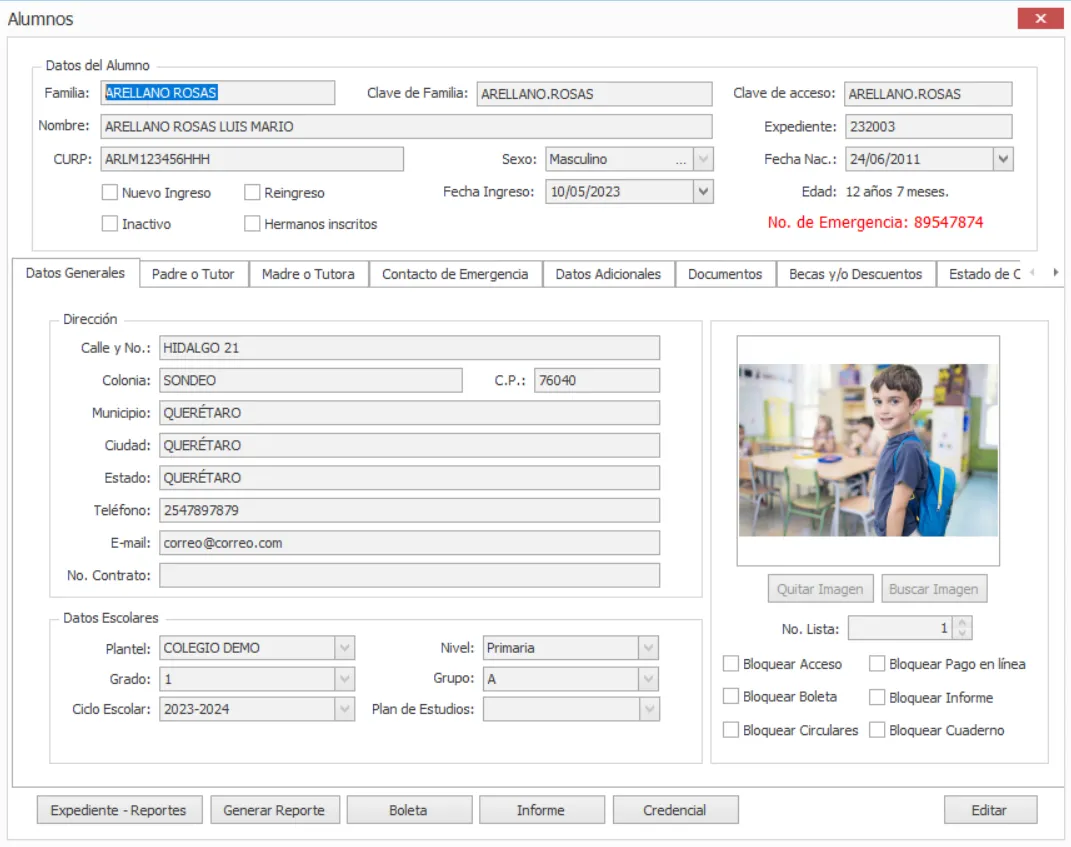Increase No. Lista using the up stepper
1071x847 pixels.
(962, 622)
